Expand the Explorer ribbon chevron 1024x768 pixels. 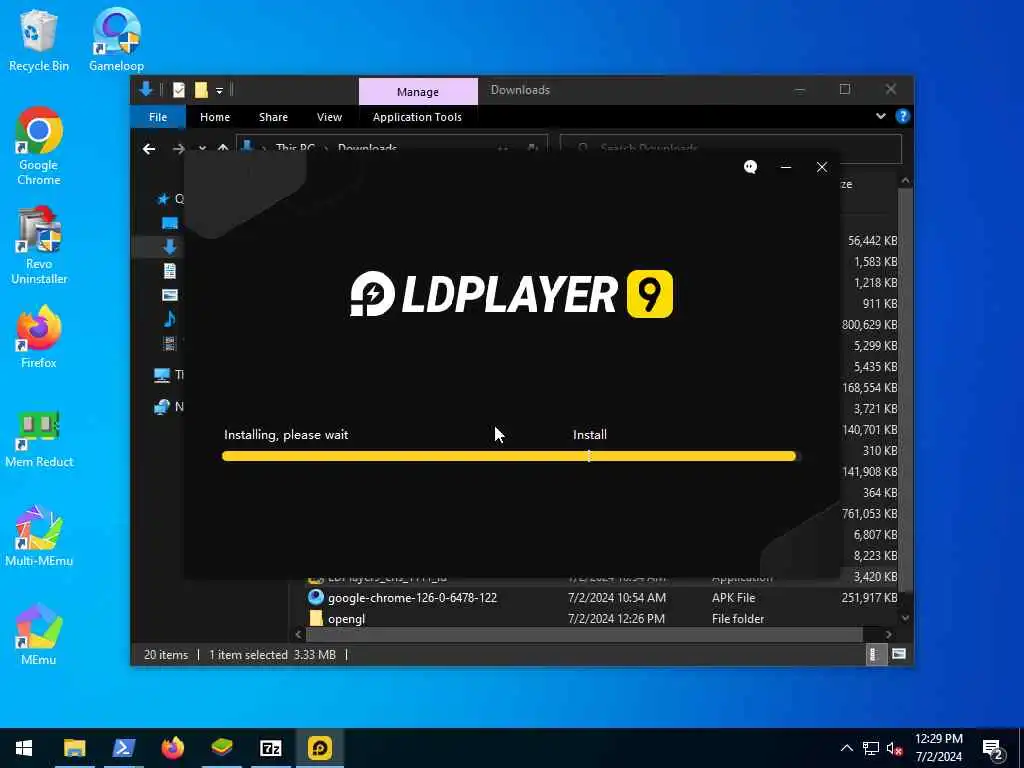(880, 116)
